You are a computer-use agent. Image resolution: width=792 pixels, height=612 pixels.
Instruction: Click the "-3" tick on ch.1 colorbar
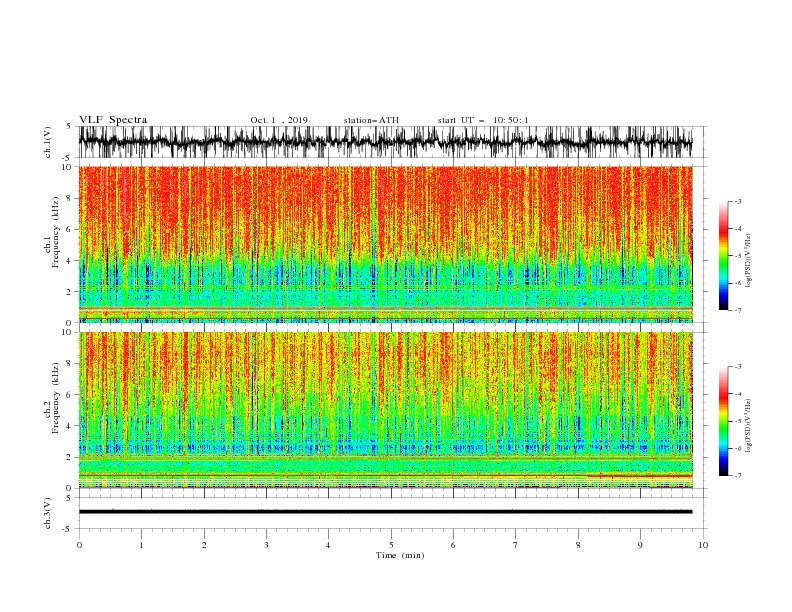pos(738,201)
